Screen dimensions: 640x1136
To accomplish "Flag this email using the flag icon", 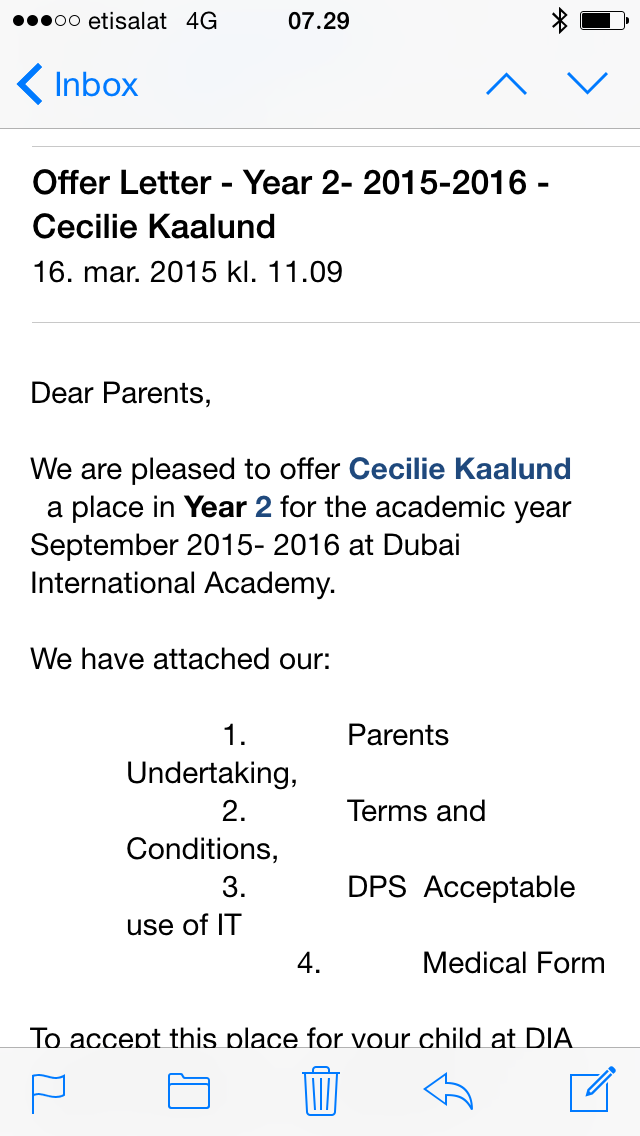I will 48,1092.
